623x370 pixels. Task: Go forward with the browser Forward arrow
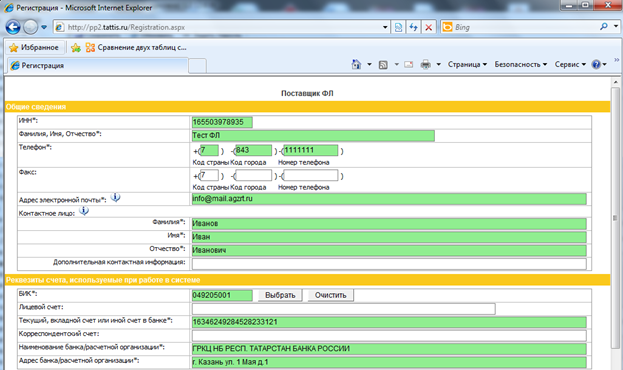[x=30, y=27]
